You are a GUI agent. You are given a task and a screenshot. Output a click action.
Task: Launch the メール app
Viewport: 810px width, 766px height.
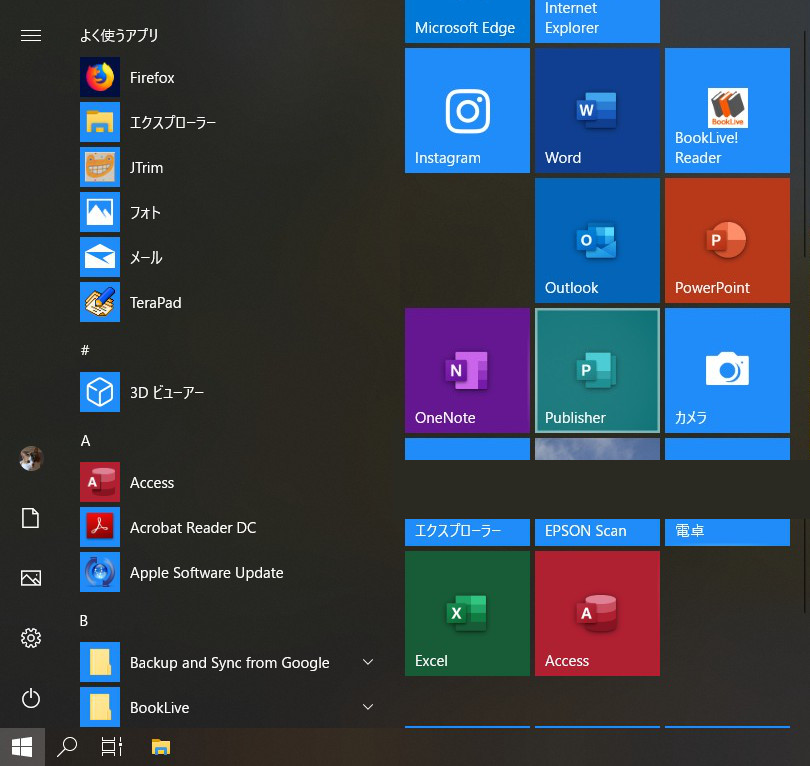coord(229,257)
